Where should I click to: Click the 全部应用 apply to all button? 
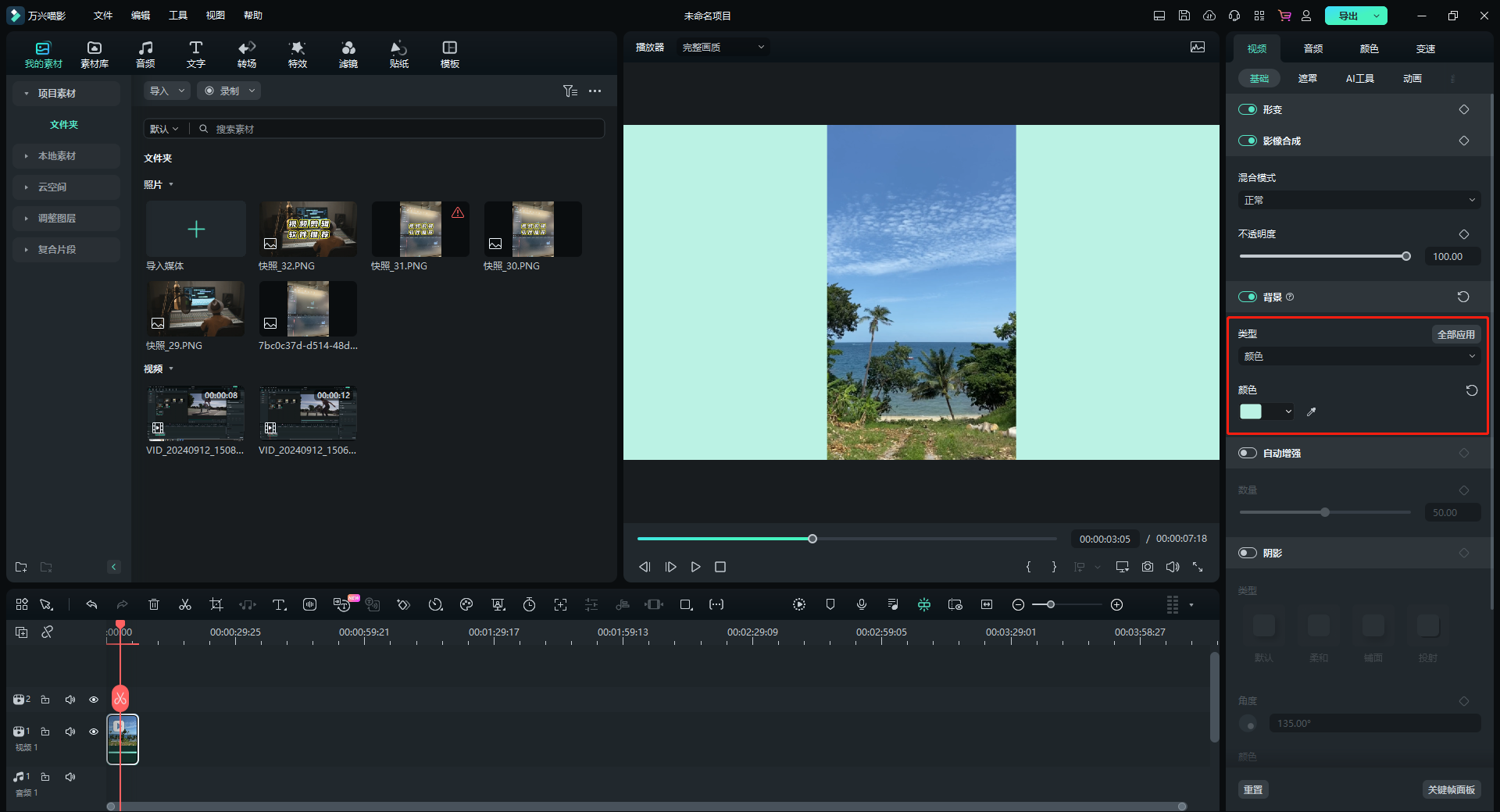pyautogui.click(x=1455, y=334)
